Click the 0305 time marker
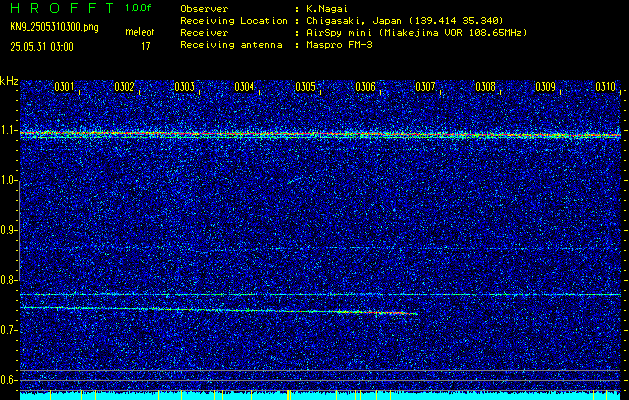This screenshot has height=400, width=629. (x=305, y=87)
